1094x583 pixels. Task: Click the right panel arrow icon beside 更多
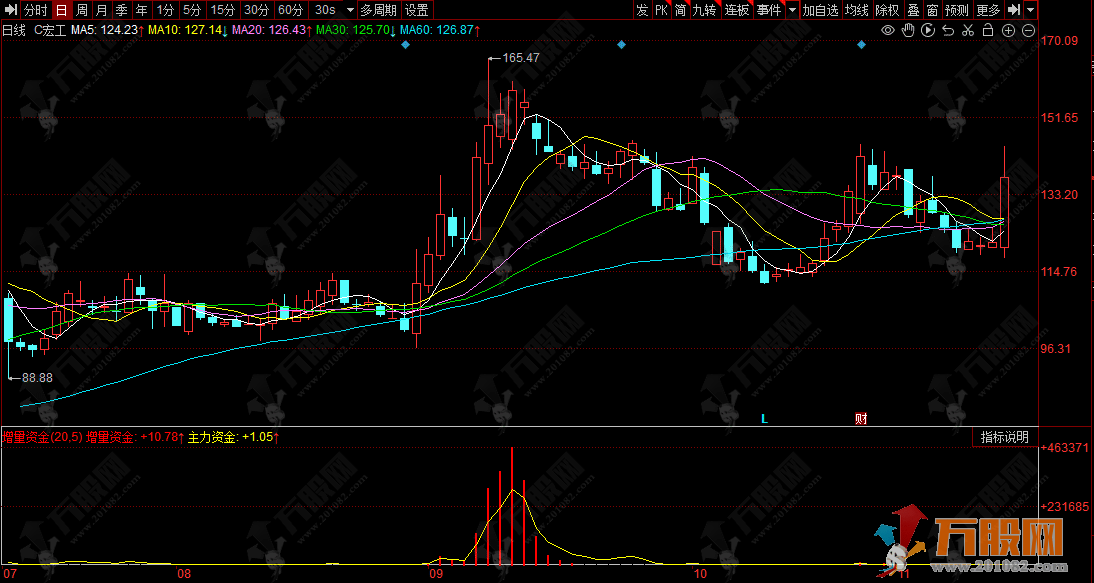[x=1014, y=10]
